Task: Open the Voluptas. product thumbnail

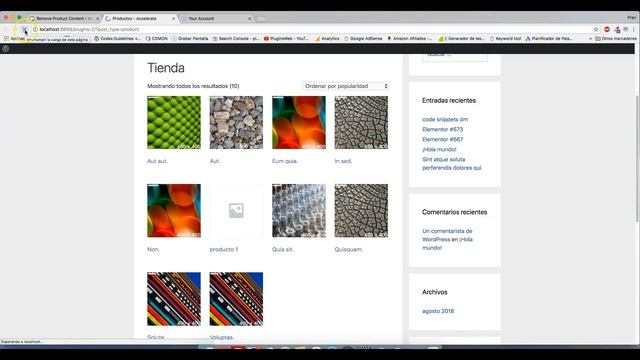Action: click(236, 299)
